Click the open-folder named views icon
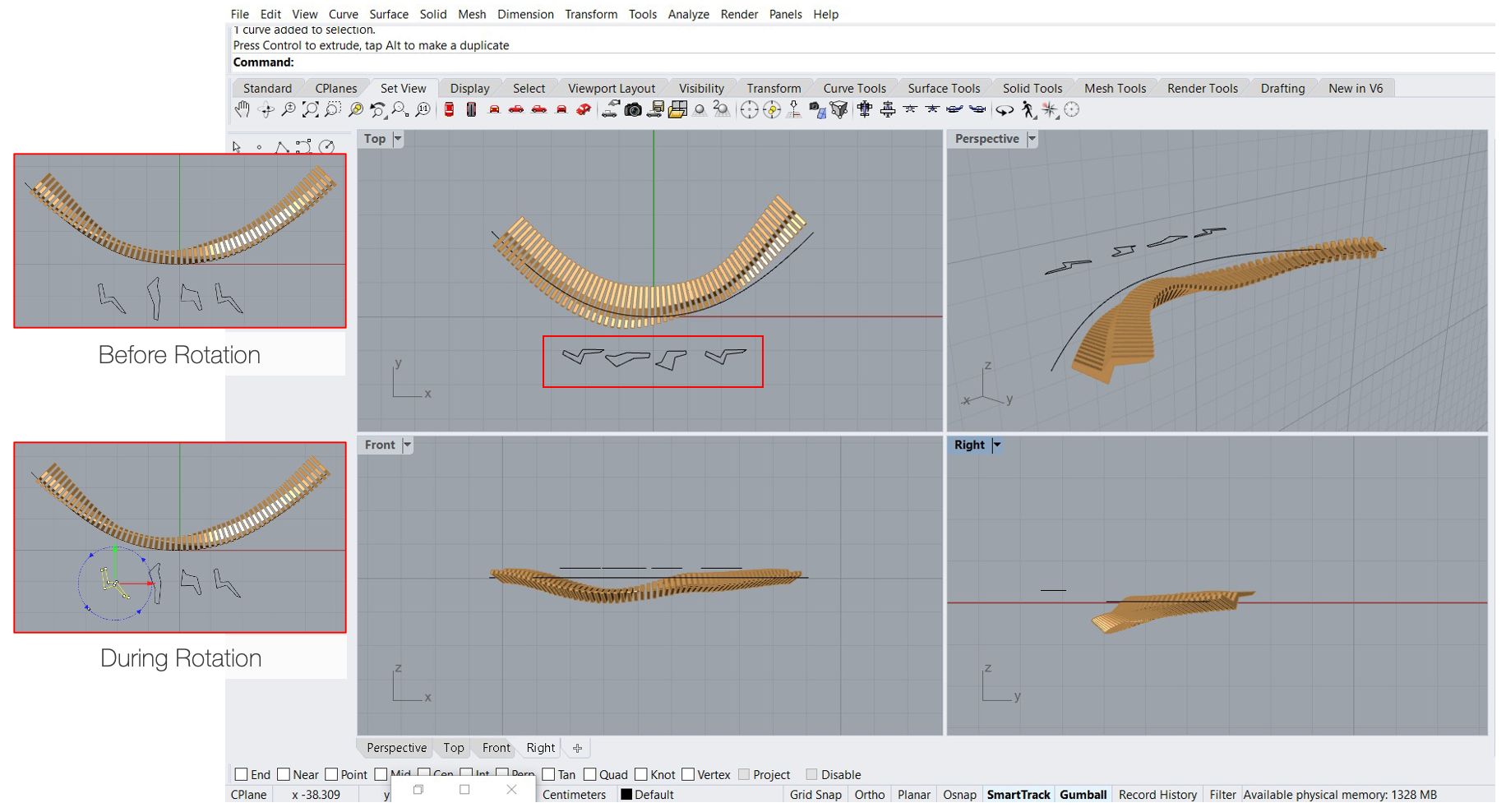The width and height of the screenshot is (1506, 812). (x=678, y=109)
